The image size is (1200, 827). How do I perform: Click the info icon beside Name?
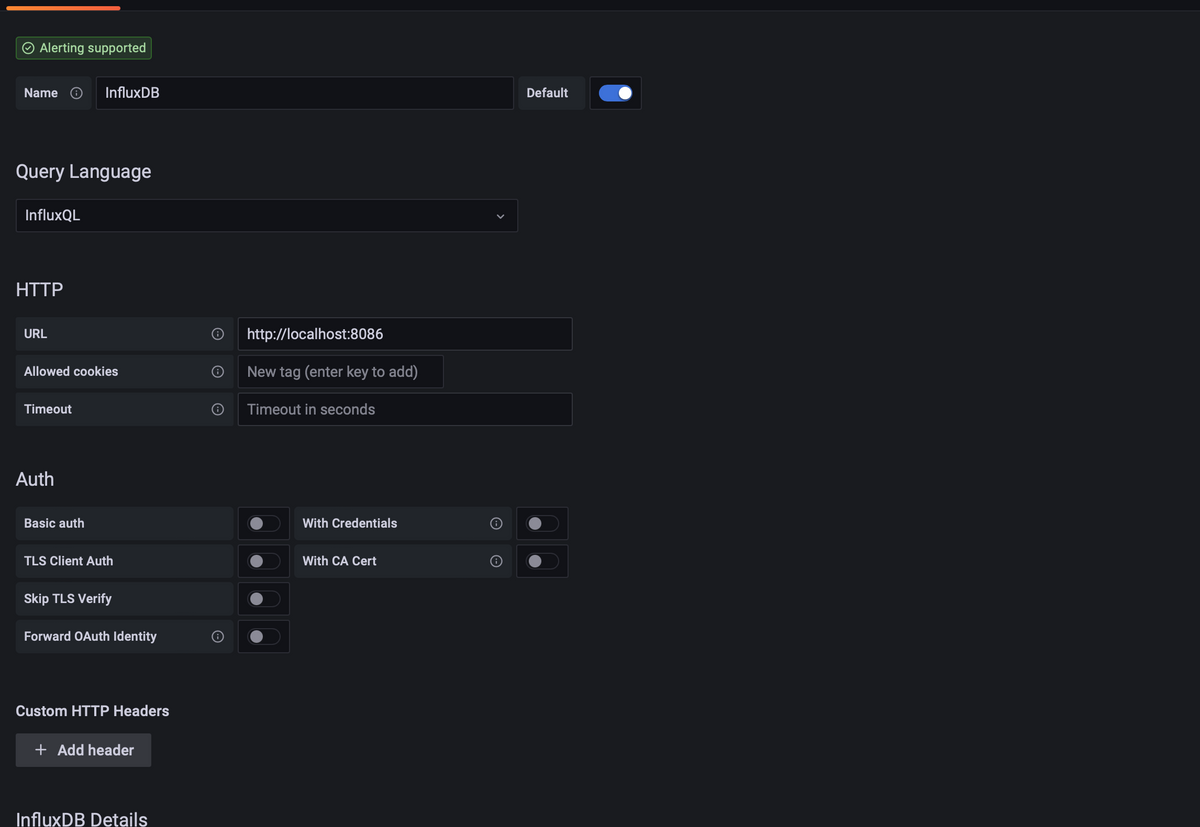(76, 93)
